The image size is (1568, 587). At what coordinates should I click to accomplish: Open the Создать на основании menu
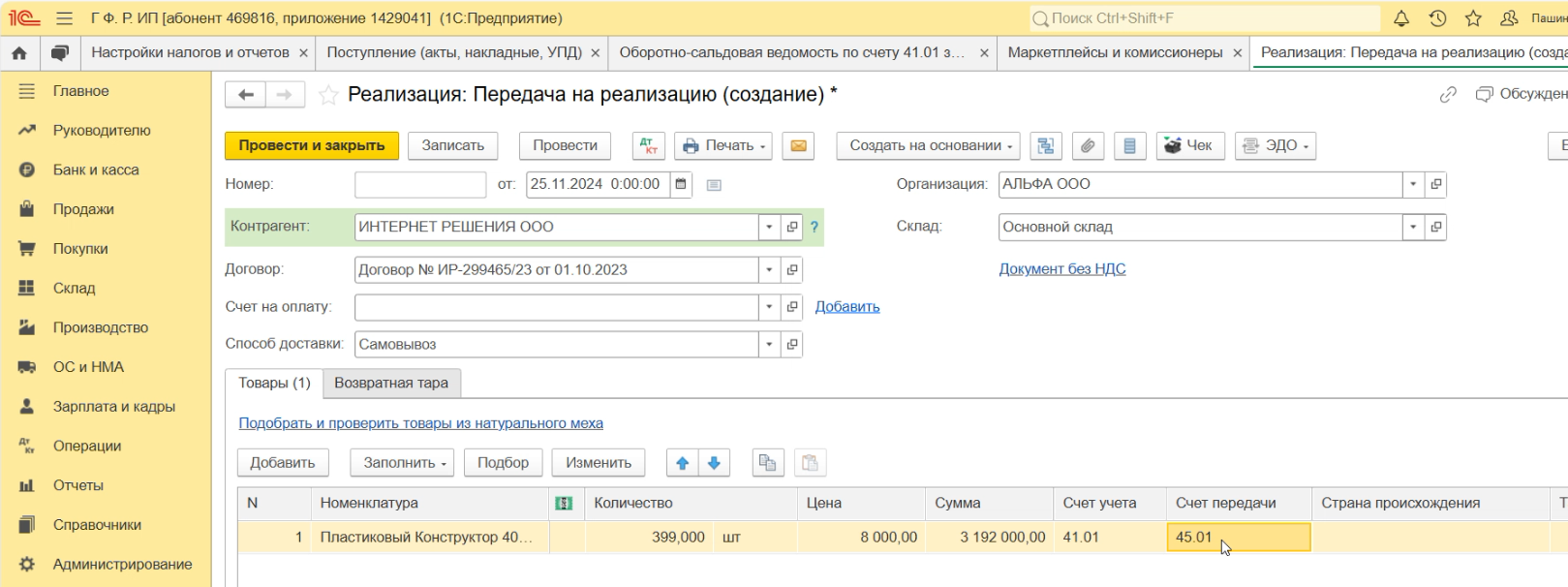tap(930, 145)
